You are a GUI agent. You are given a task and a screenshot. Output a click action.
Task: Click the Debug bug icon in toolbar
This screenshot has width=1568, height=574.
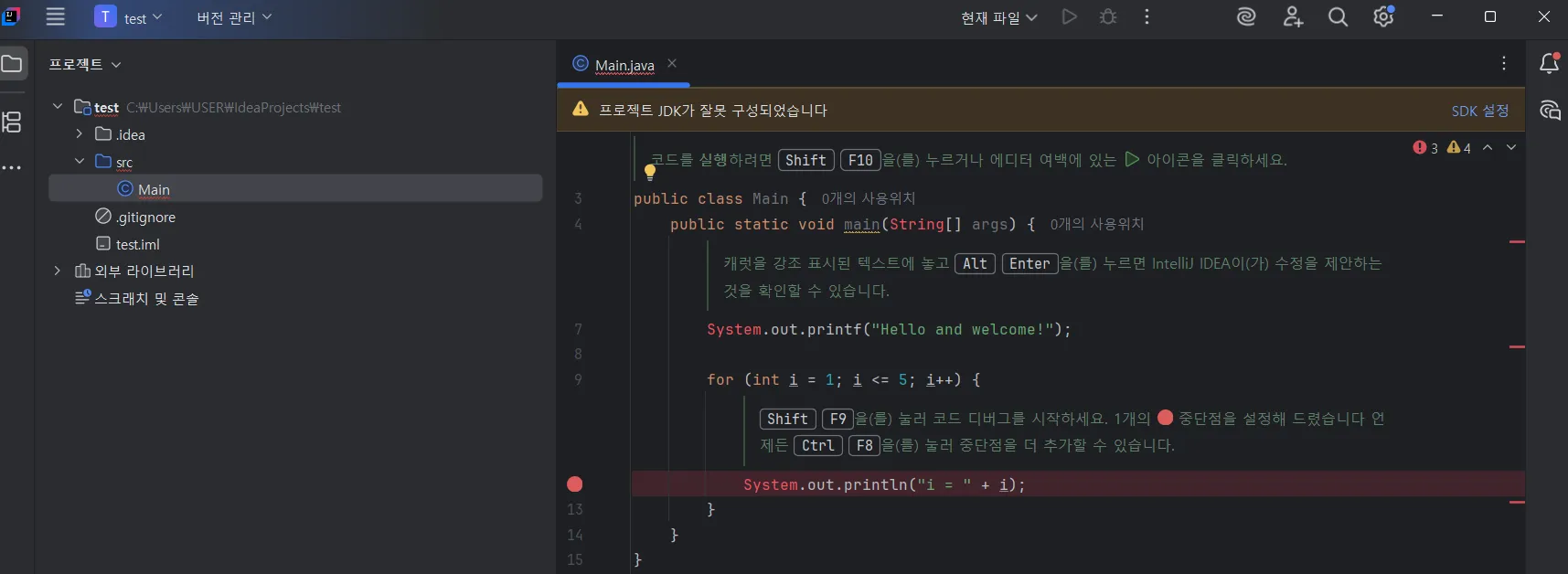(x=1108, y=17)
